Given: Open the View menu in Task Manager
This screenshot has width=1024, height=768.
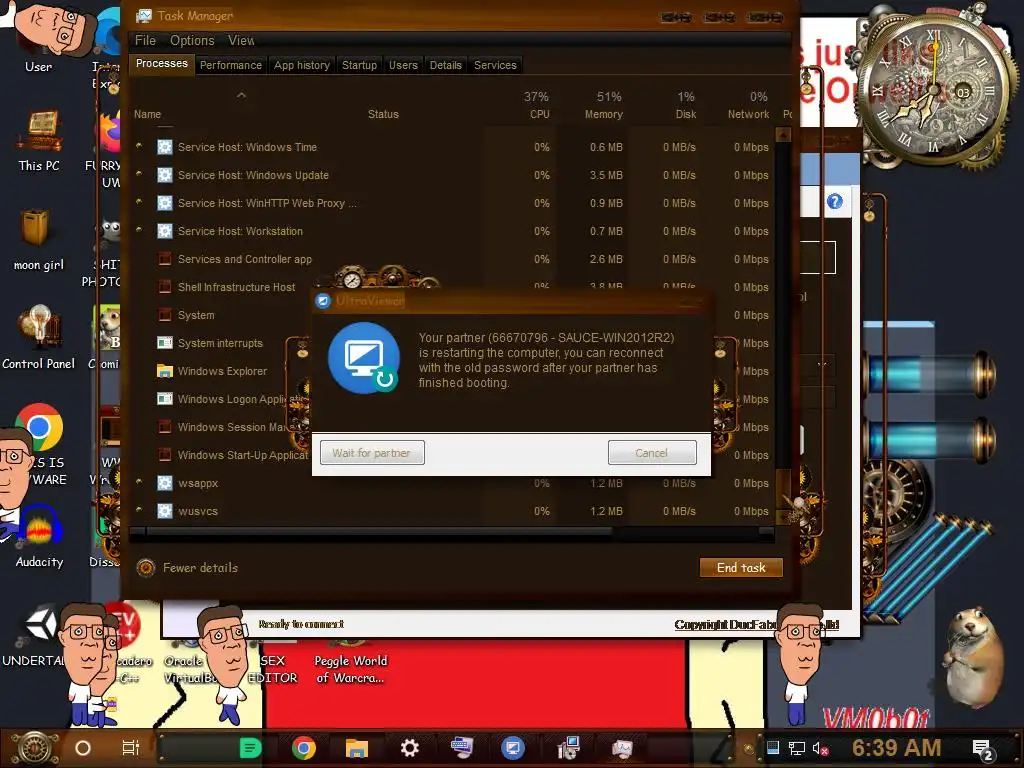Looking at the screenshot, I should [x=241, y=40].
